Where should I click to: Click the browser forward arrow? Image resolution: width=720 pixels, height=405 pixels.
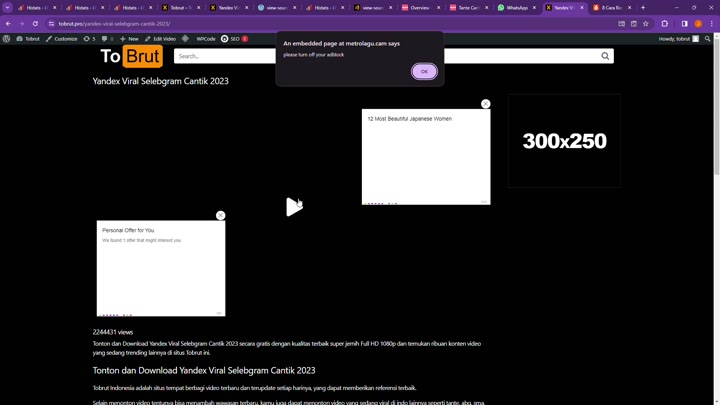pyautogui.click(x=22, y=24)
